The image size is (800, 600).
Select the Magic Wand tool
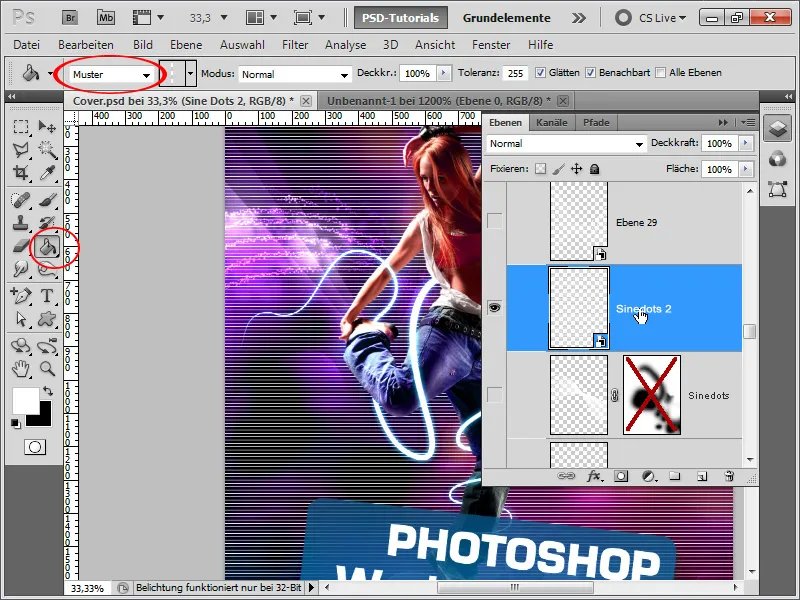point(47,149)
